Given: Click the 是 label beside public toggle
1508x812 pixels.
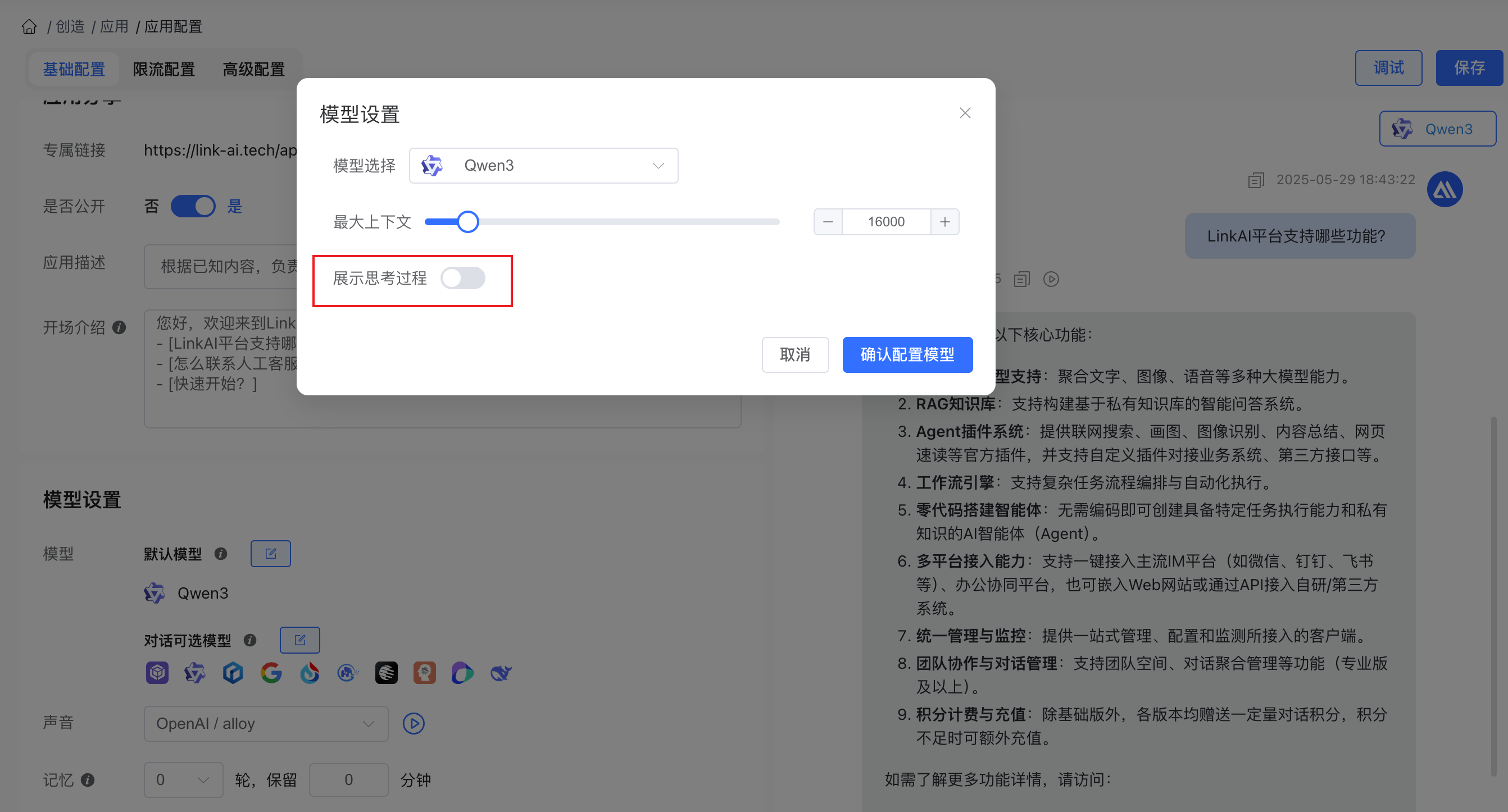Looking at the screenshot, I should pos(235,206).
